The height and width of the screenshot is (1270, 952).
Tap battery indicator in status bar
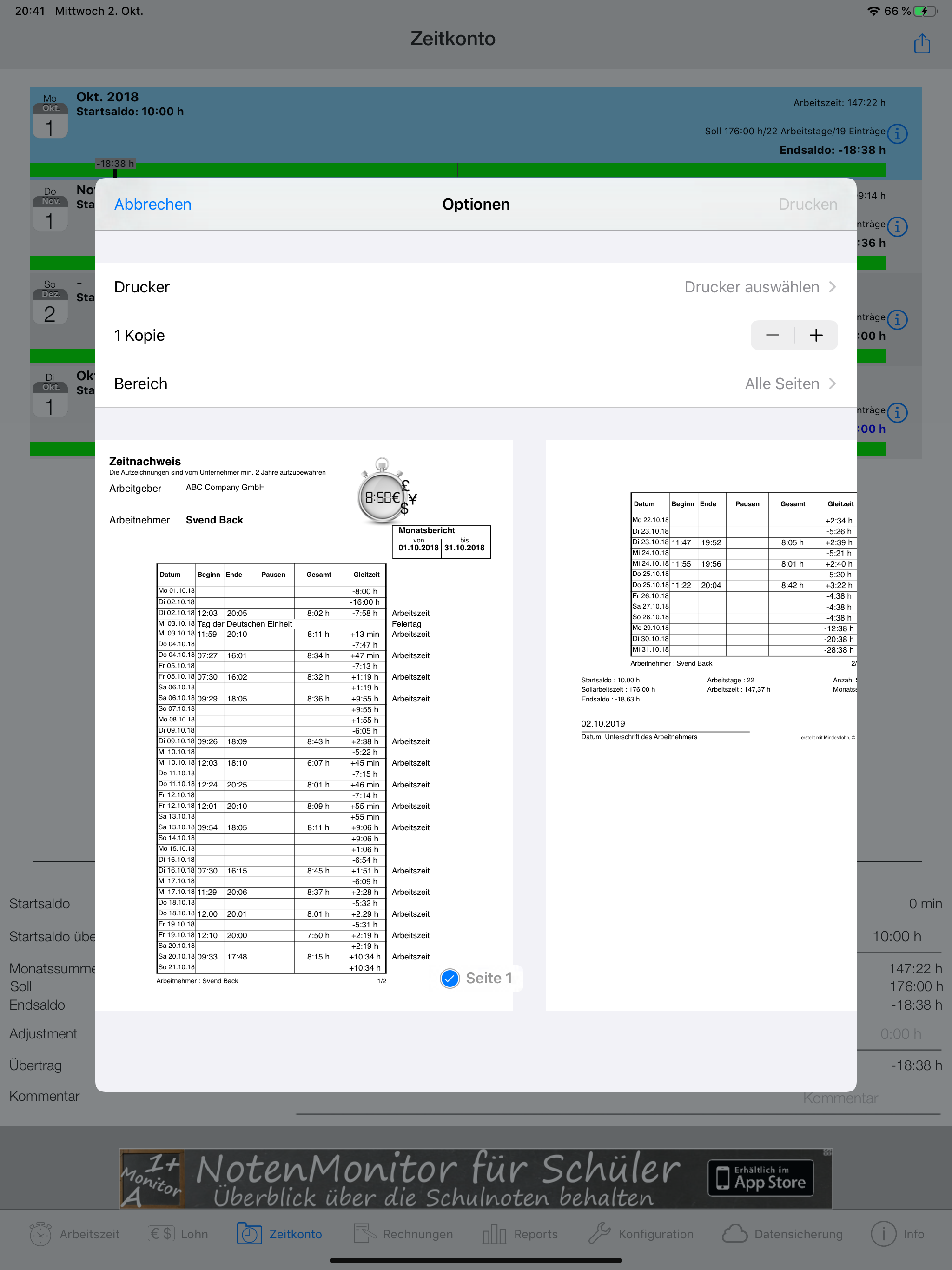[x=925, y=11]
